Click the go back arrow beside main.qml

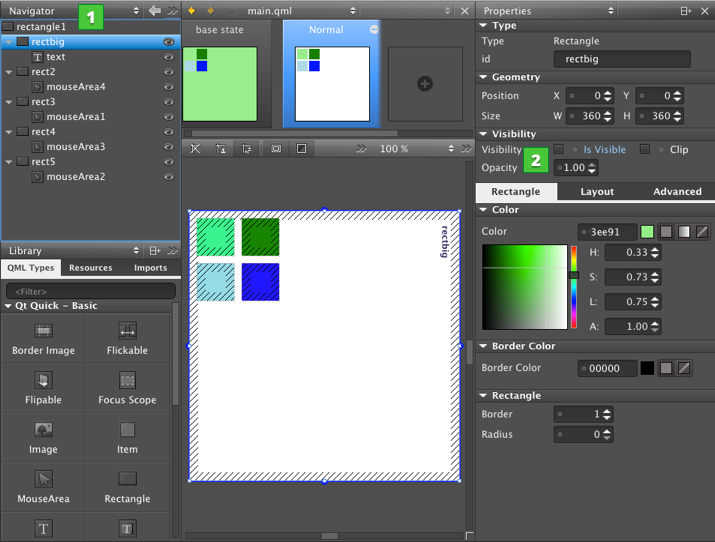[192, 11]
